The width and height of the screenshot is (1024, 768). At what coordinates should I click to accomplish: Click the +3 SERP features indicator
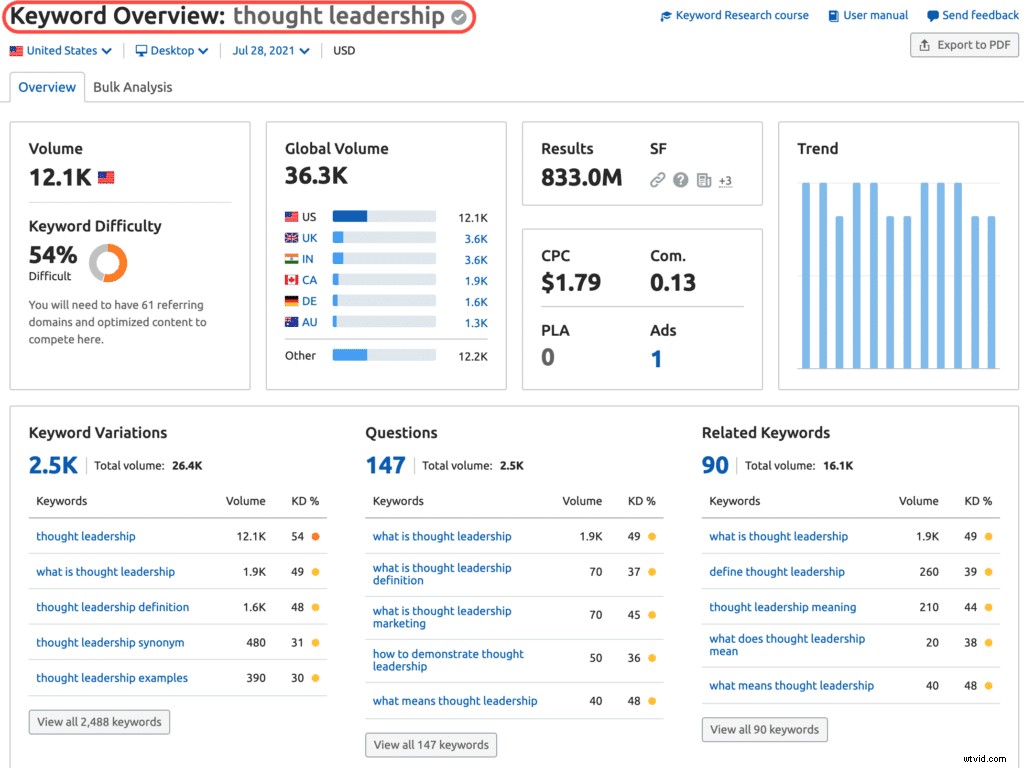pyautogui.click(x=725, y=181)
